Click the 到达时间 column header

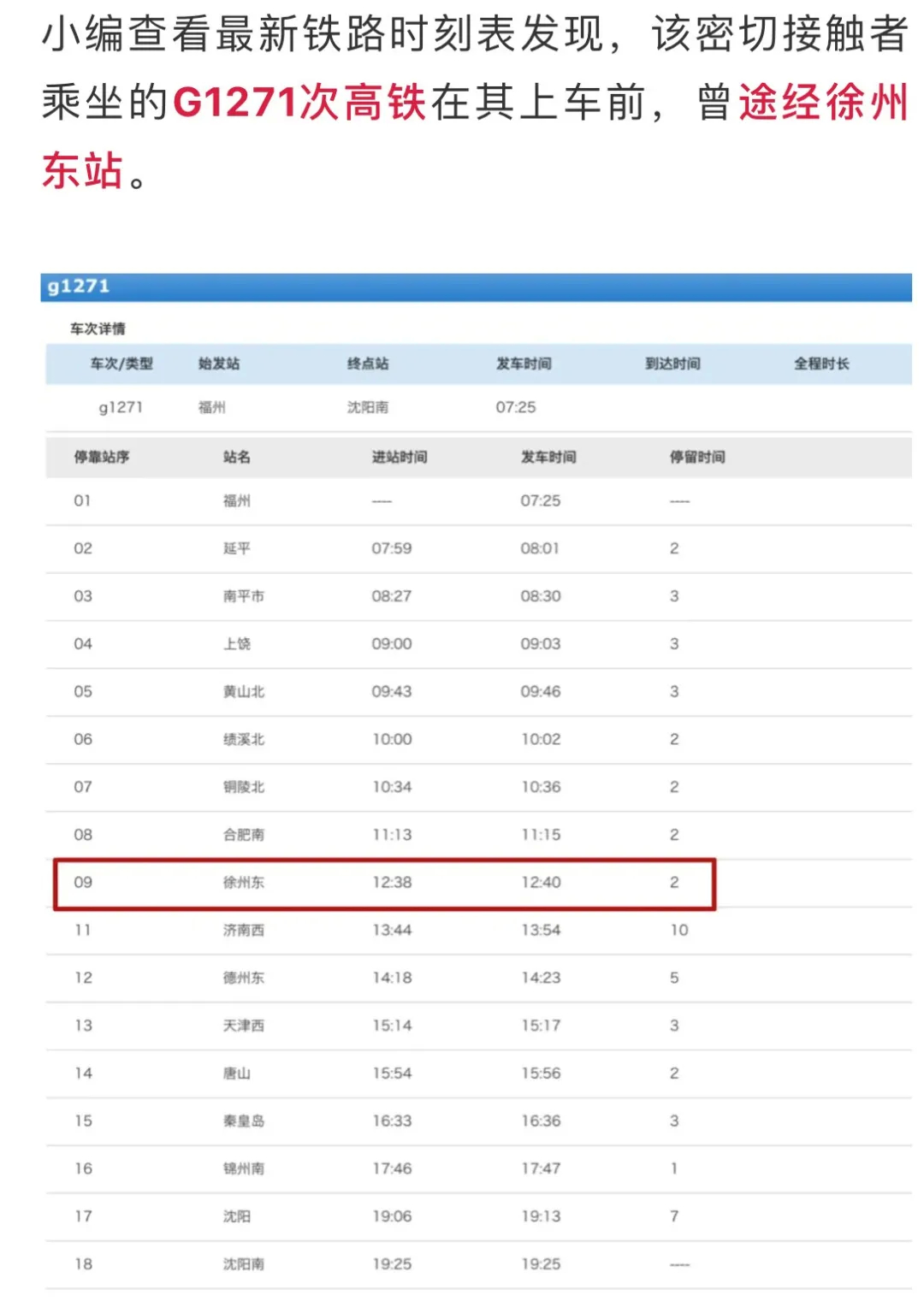pyautogui.click(x=672, y=364)
